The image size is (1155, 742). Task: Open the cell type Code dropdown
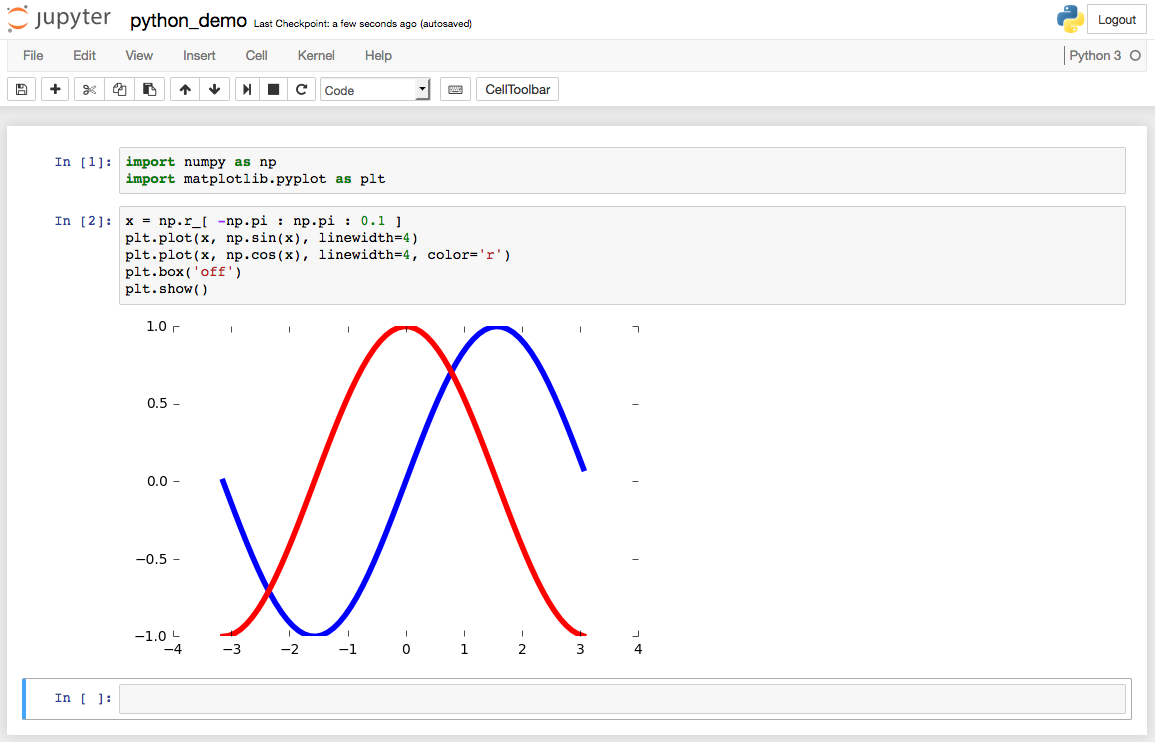pos(375,90)
